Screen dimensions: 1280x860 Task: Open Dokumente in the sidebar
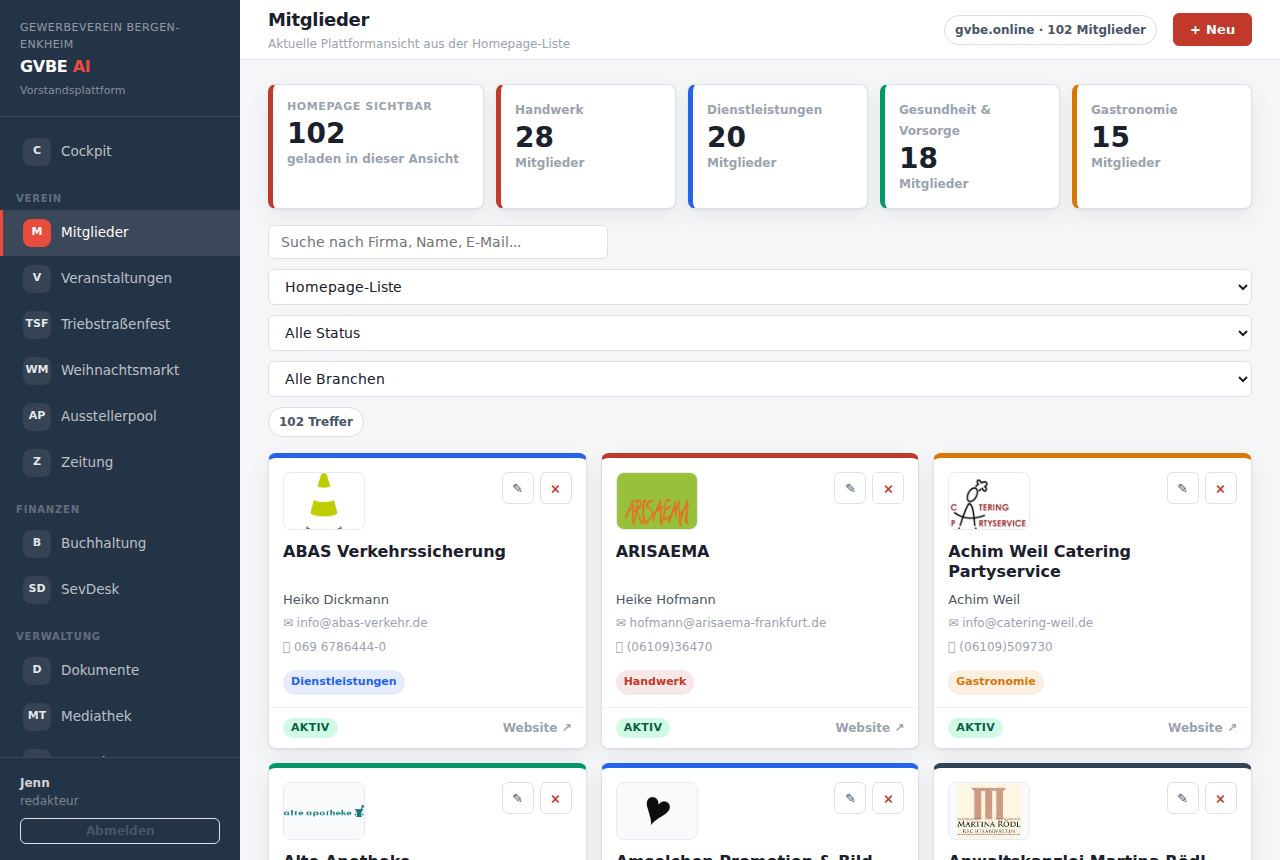pyautogui.click(x=120, y=670)
